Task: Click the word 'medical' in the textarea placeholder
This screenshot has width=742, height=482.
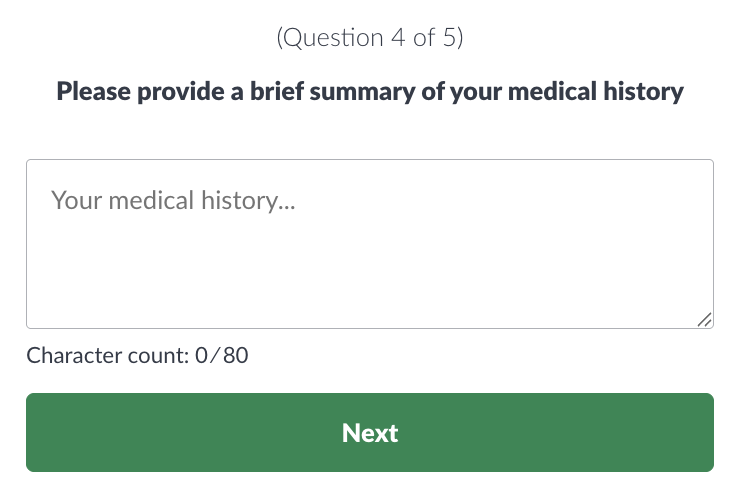Action: pos(149,200)
